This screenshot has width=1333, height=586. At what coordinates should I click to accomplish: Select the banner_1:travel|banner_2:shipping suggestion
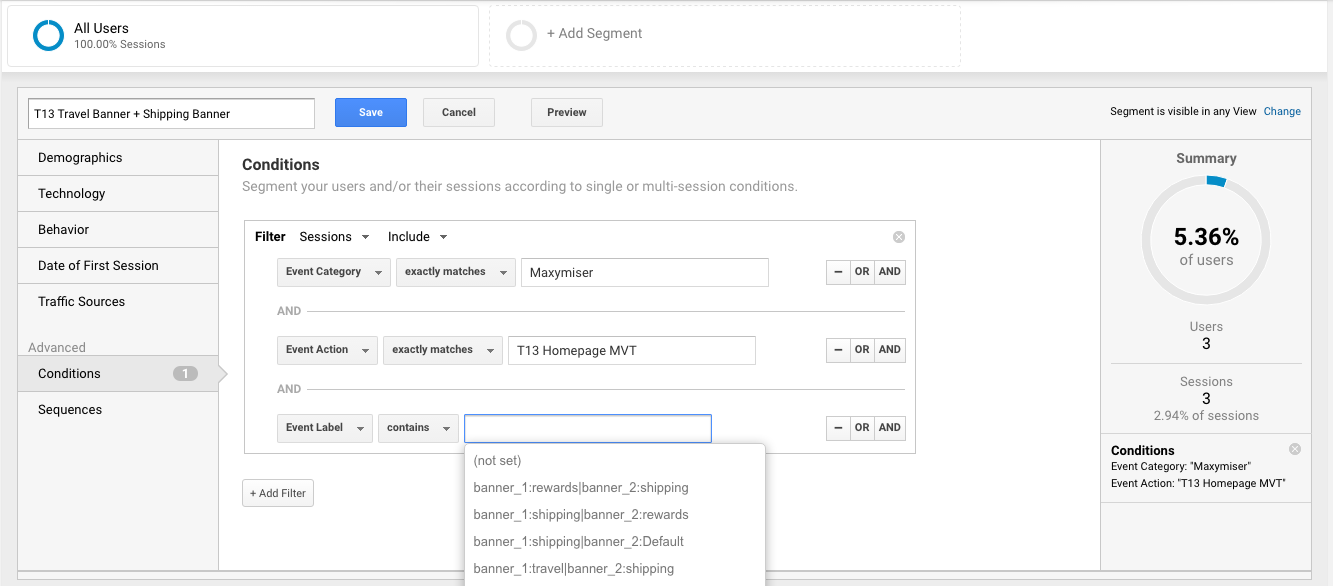pyautogui.click(x=574, y=569)
